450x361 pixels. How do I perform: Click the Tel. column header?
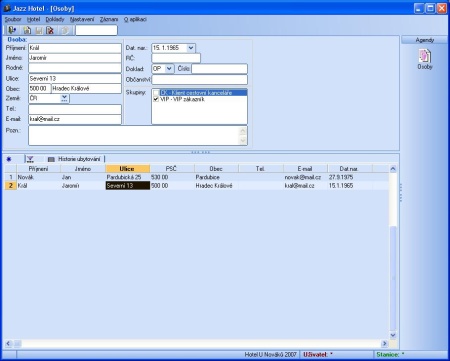click(x=261, y=169)
